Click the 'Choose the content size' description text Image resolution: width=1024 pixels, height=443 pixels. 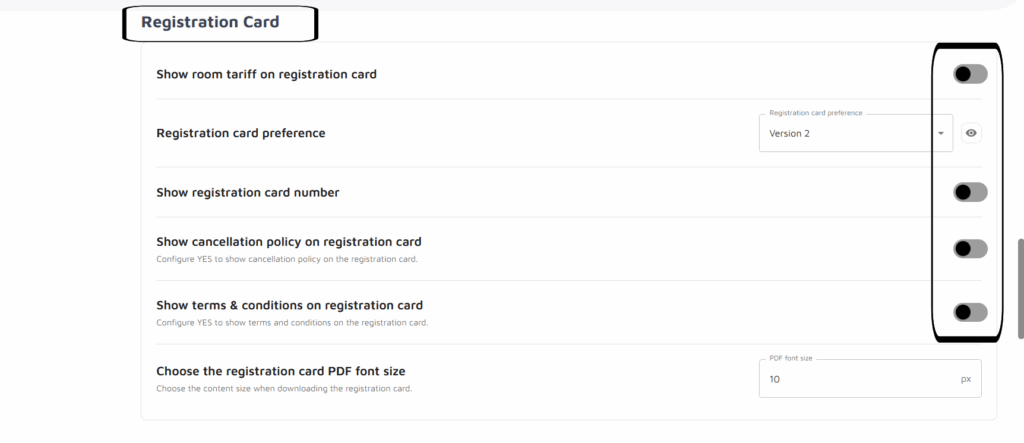click(284, 388)
